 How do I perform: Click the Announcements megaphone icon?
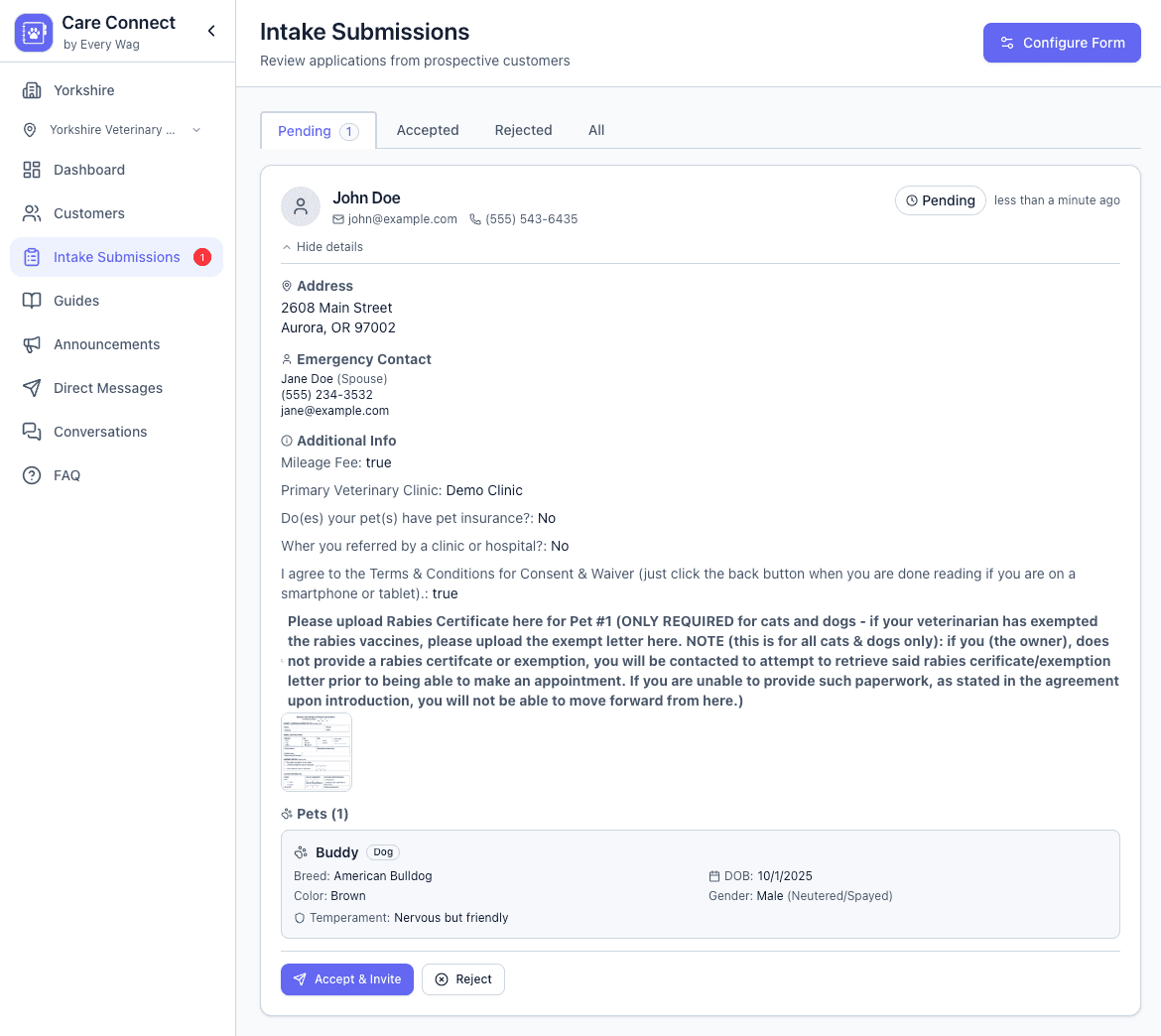pos(30,344)
